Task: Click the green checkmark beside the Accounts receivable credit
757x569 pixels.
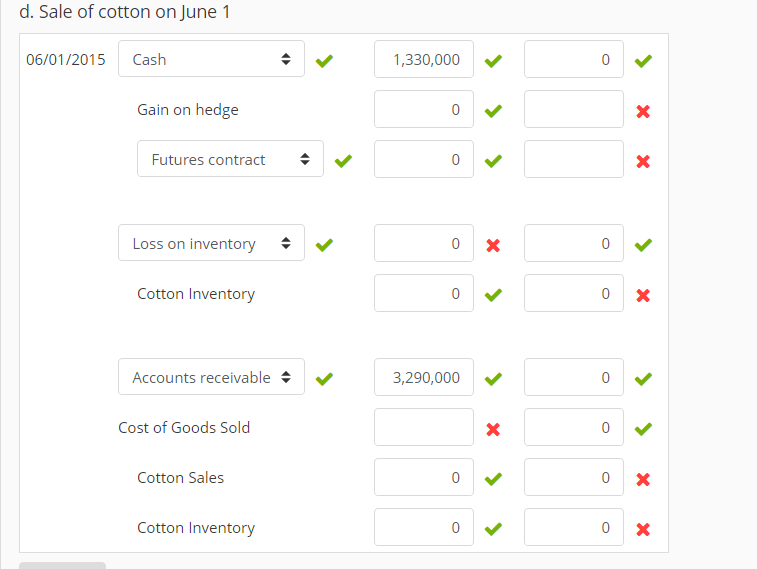Action: 644,379
